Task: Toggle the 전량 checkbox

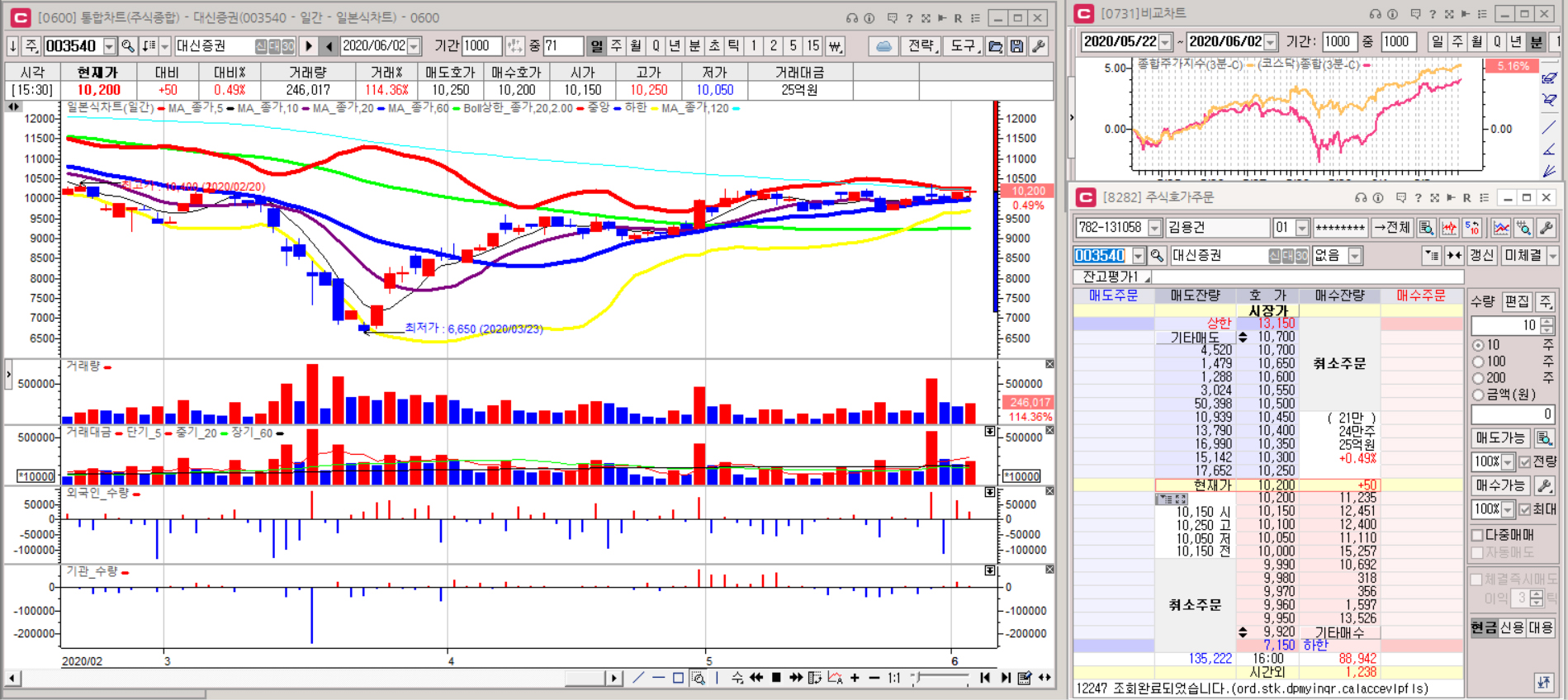Action: point(1525,461)
